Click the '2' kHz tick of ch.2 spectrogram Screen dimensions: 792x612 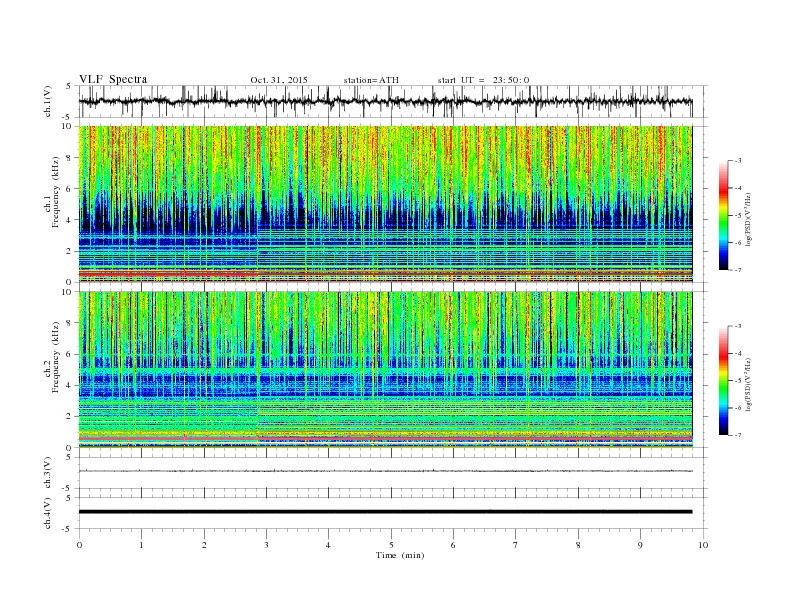[x=70, y=417]
